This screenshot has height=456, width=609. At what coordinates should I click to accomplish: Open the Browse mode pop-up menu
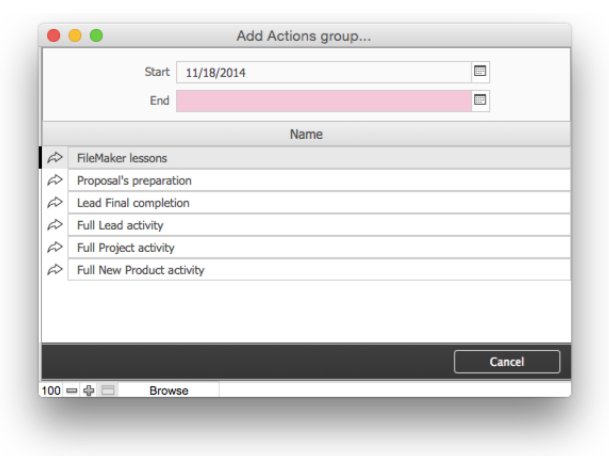coord(169,390)
